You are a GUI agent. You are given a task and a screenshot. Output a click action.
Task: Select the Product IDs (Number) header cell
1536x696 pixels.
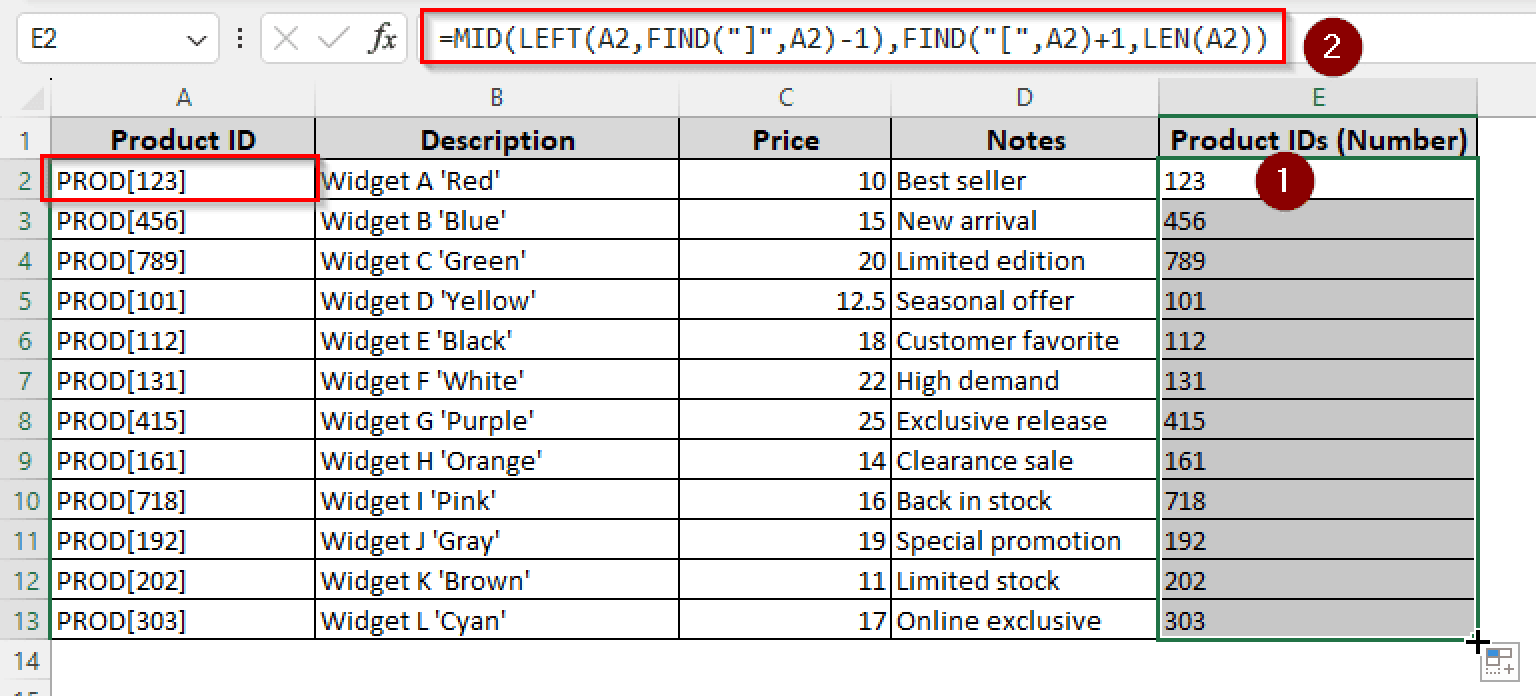click(1318, 139)
